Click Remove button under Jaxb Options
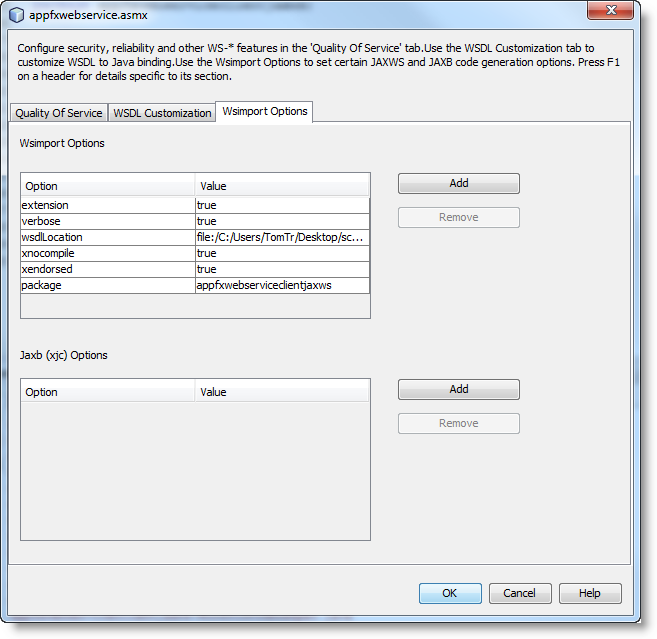This screenshot has height=639, width=657. coord(458,423)
